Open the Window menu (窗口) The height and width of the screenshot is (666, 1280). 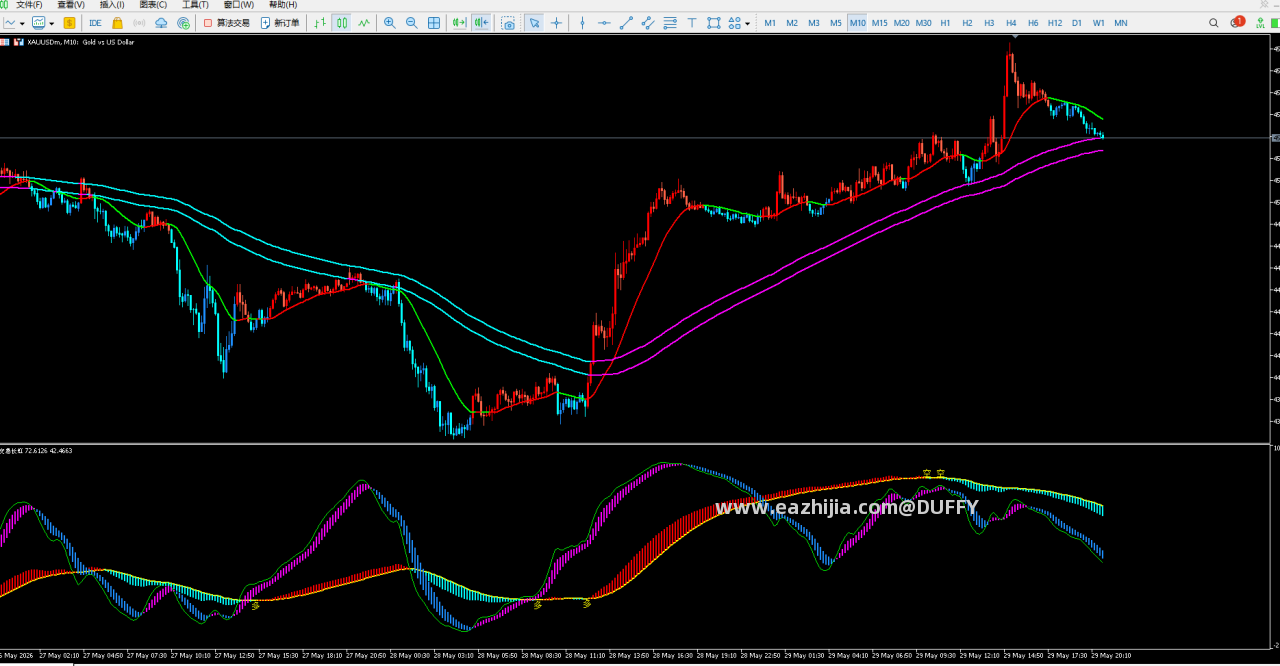[x=239, y=5]
